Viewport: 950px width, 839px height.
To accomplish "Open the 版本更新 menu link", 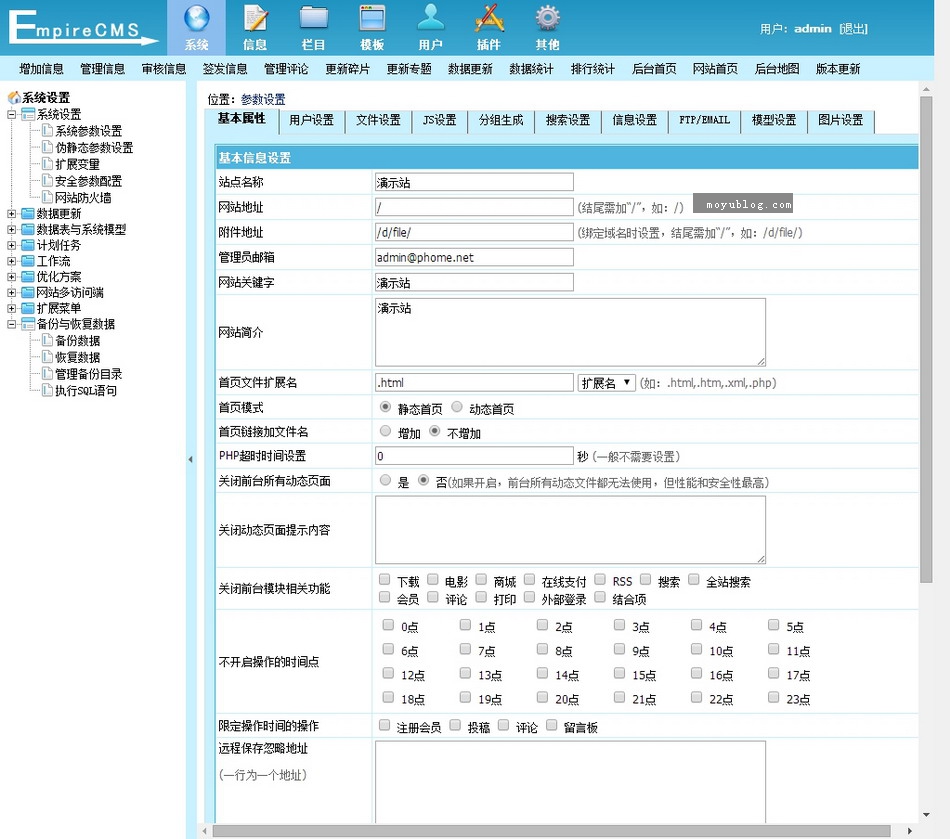I will pos(838,69).
